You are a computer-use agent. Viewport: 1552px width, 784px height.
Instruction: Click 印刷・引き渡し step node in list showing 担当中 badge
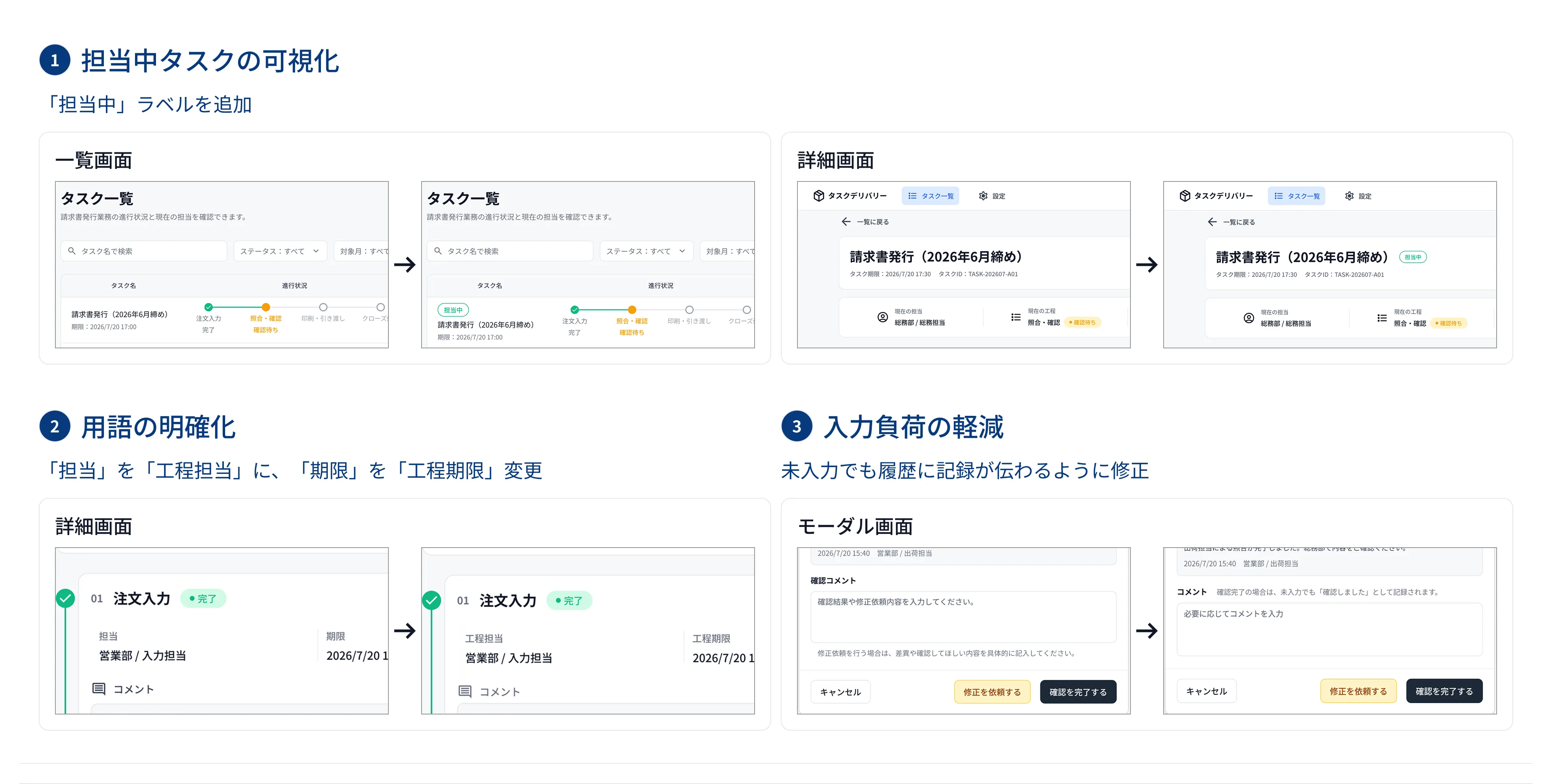click(689, 310)
